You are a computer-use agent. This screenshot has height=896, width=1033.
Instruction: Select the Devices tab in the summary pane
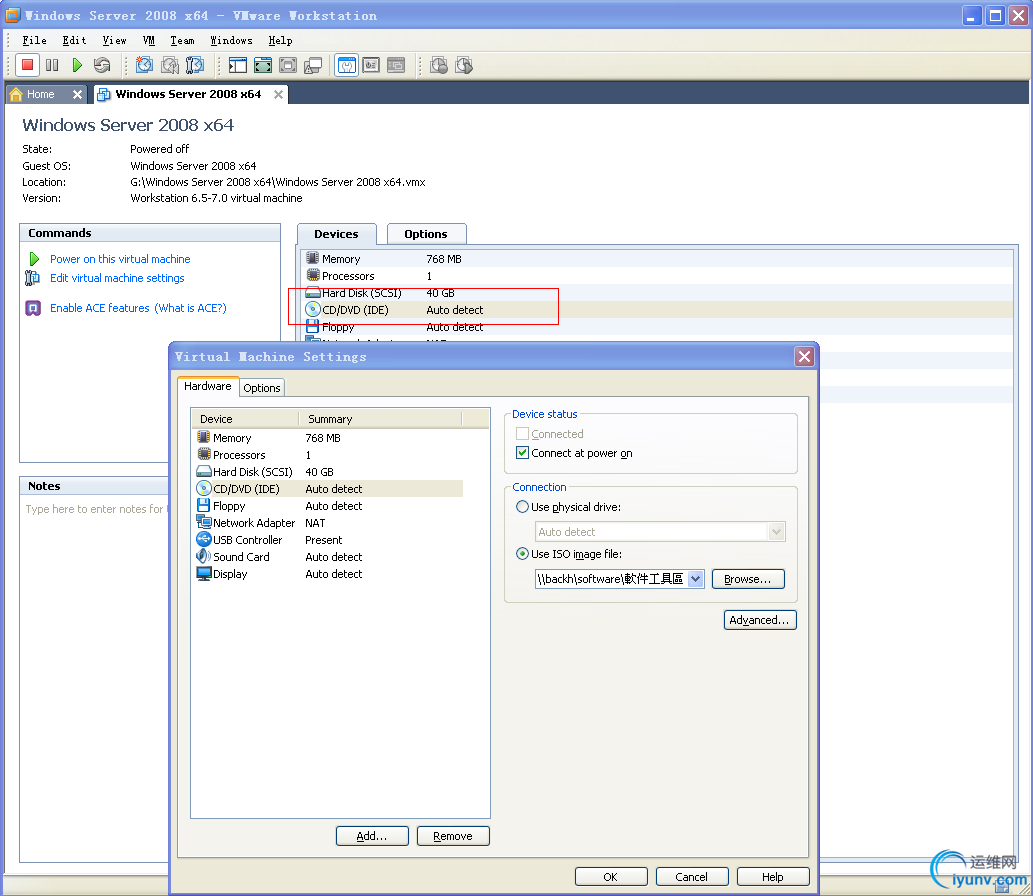336,234
